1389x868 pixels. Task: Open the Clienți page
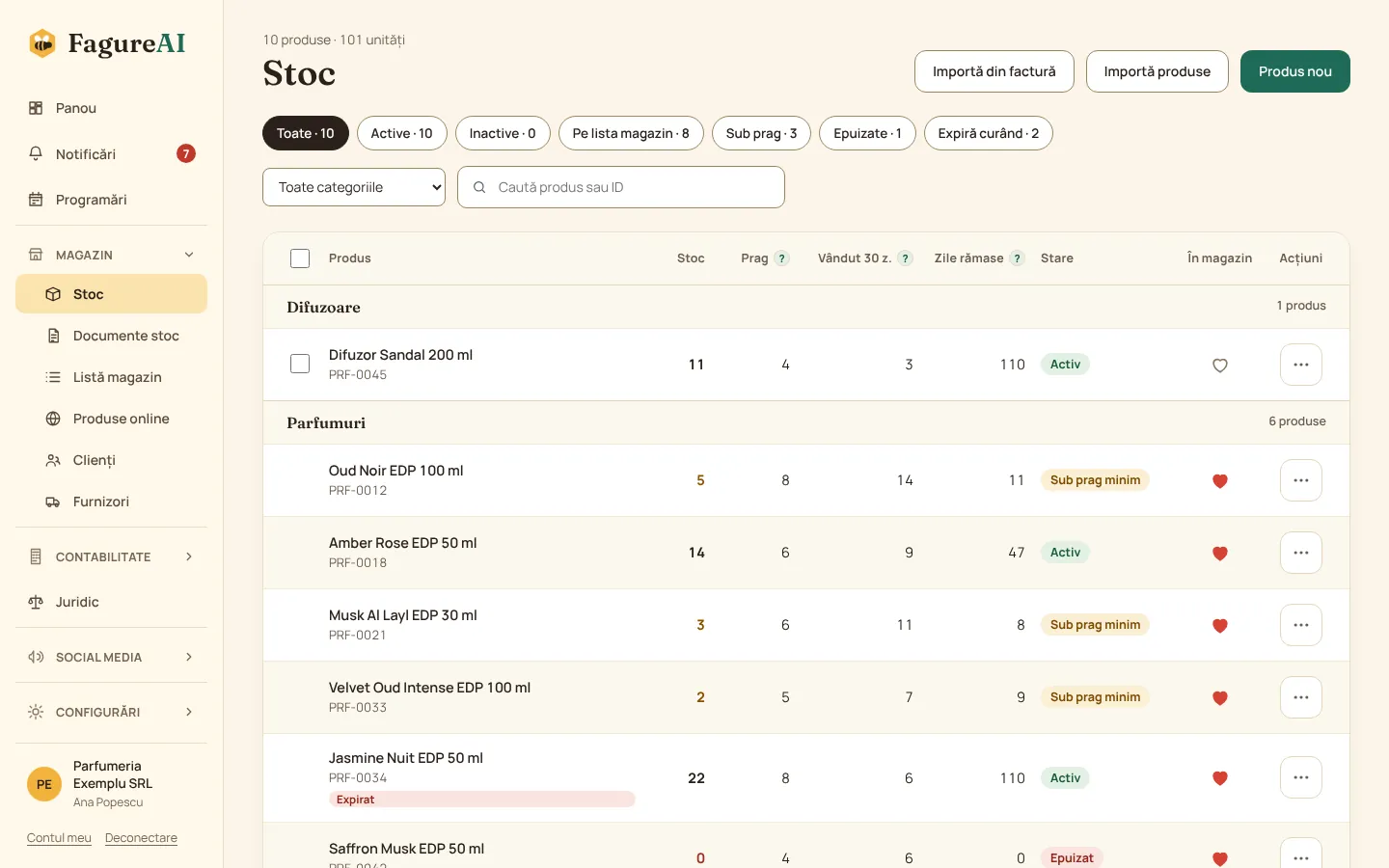coord(111,460)
